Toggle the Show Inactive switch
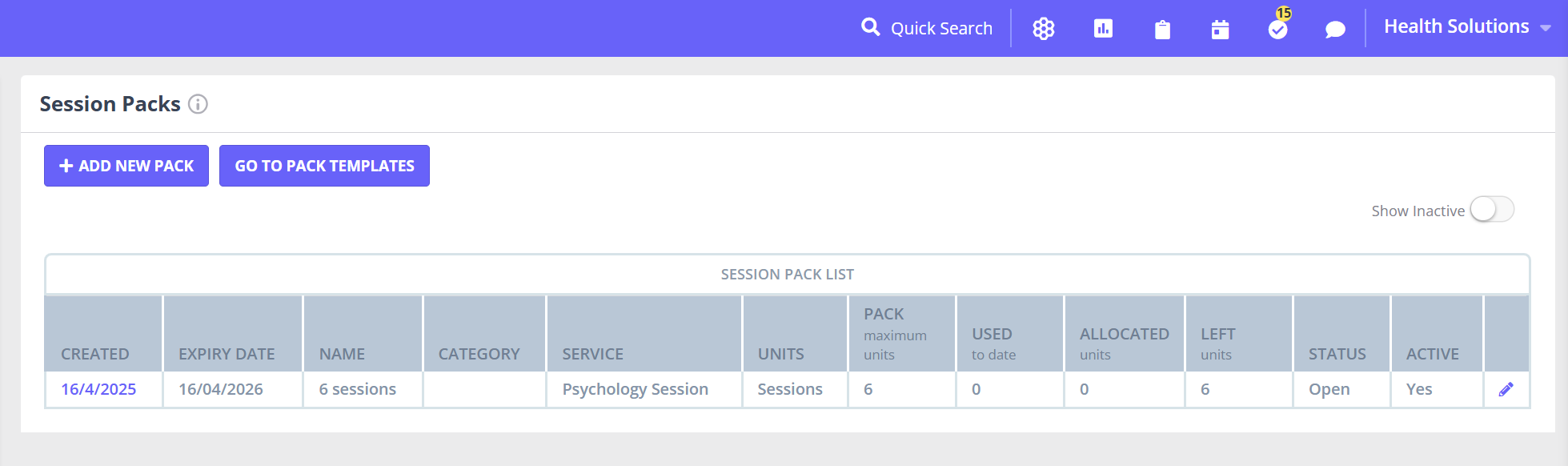This screenshot has width=1568, height=466. pos(1492,210)
